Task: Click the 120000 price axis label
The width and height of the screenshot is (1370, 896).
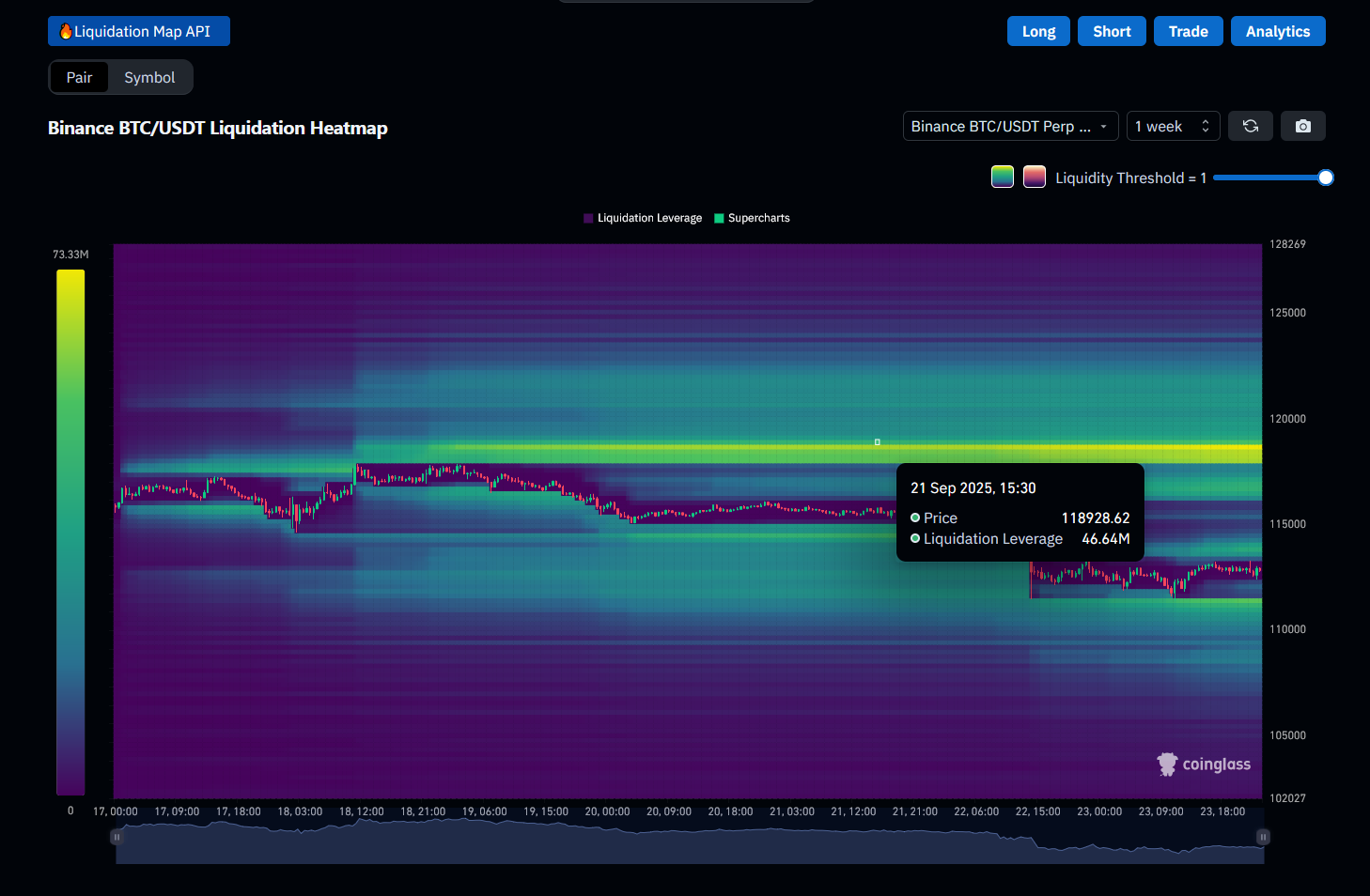Action: tap(1287, 419)
